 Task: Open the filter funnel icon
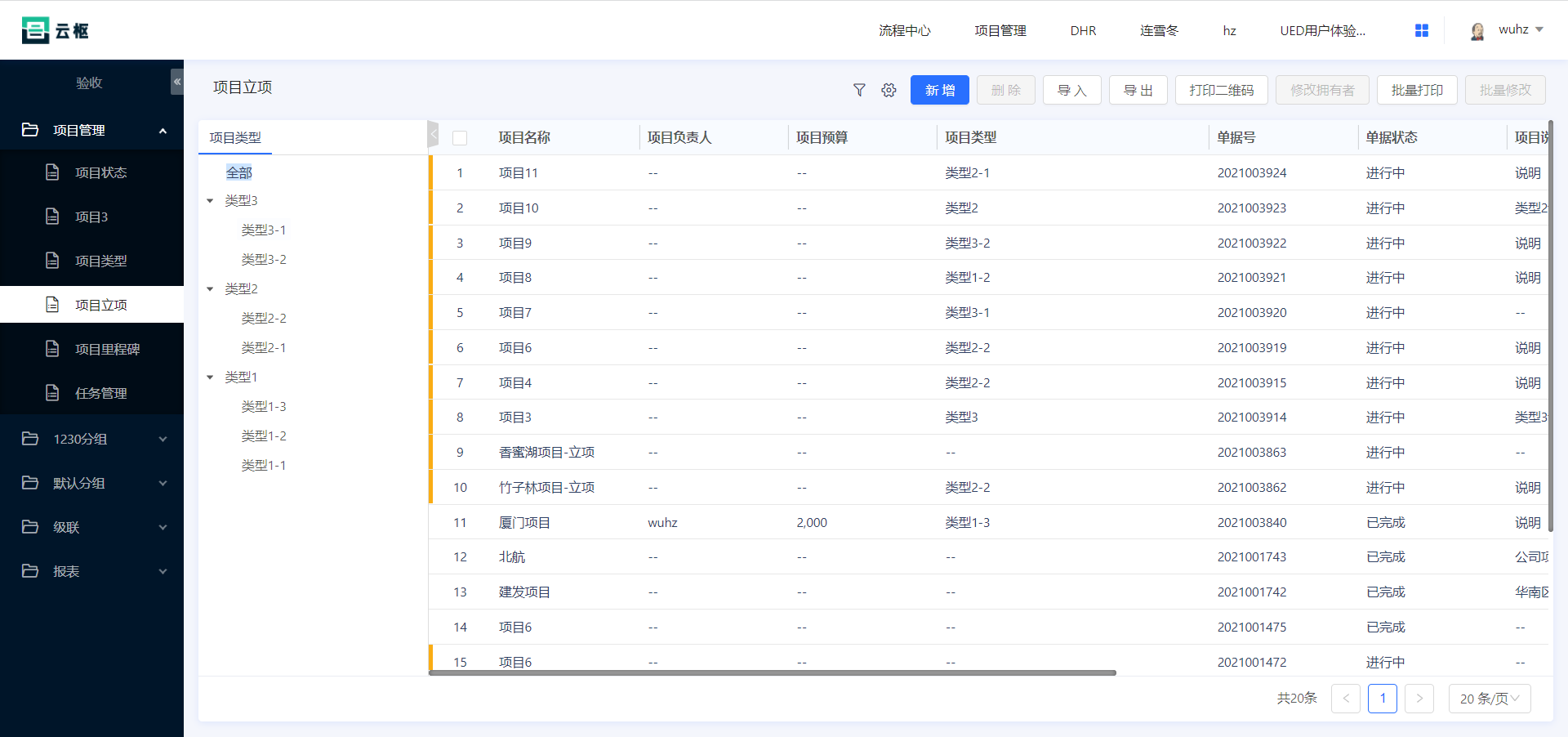pyautogui.click(x=859, y=90)
